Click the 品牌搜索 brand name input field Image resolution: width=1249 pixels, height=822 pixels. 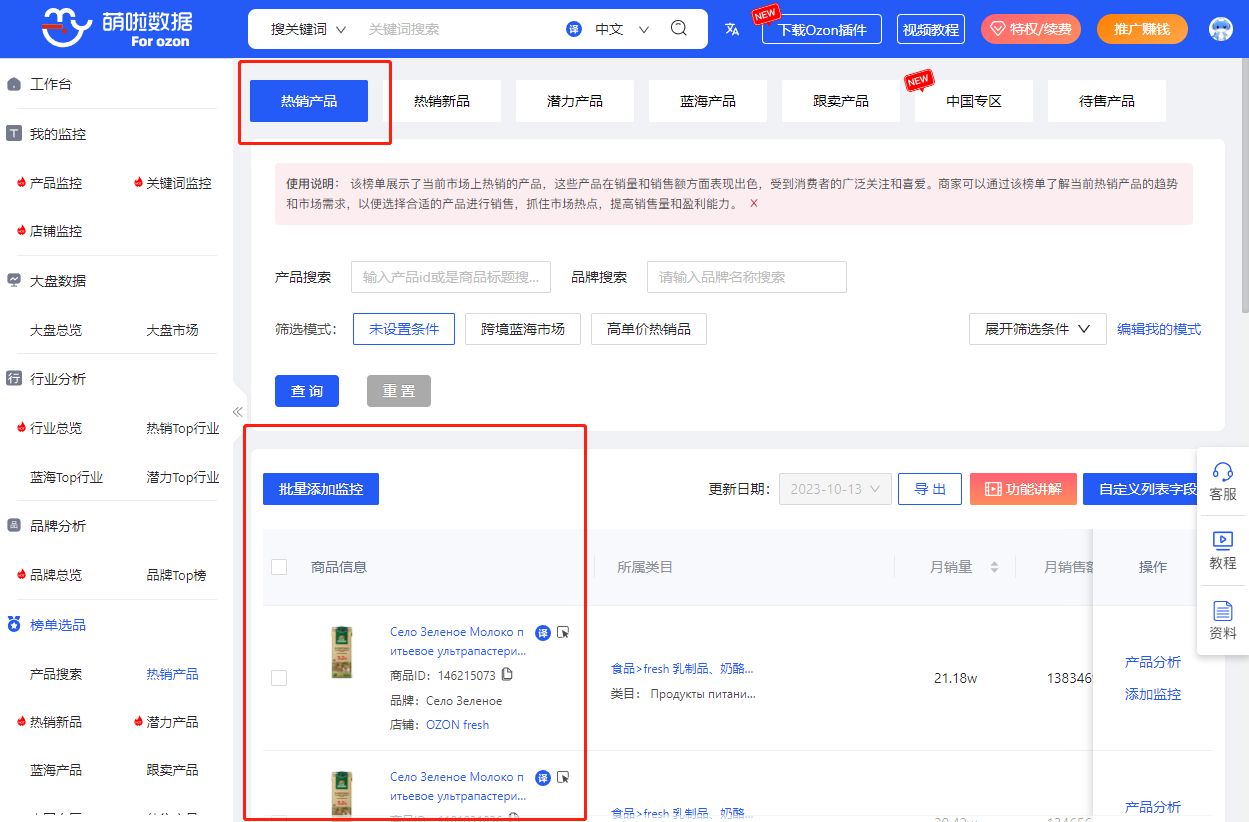tap(746, 277)
